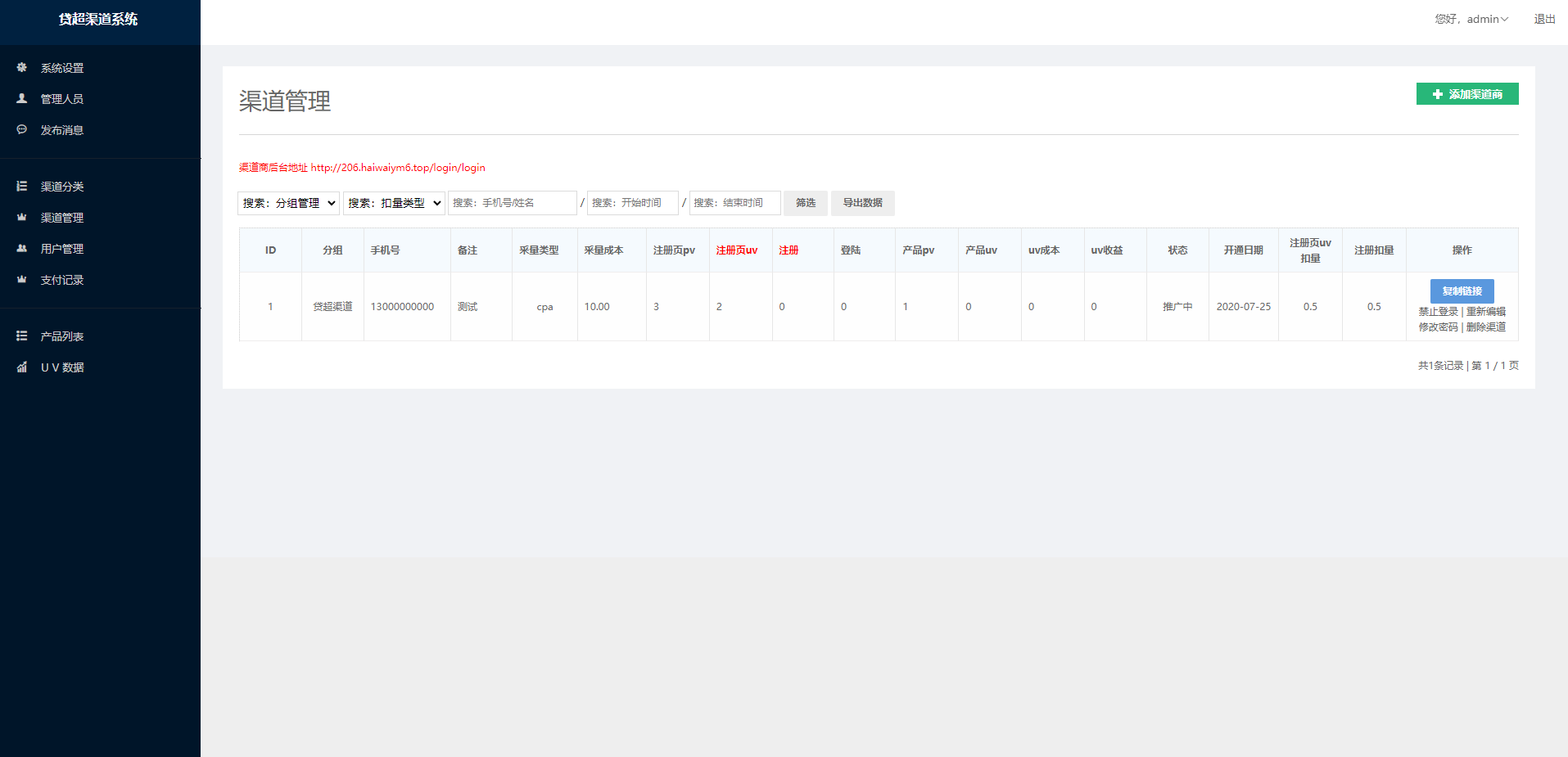Image resolution: width=1568 pixels, height=757 pixels.
Task: Expand the admin user menu
Action: coord(1471,19)
